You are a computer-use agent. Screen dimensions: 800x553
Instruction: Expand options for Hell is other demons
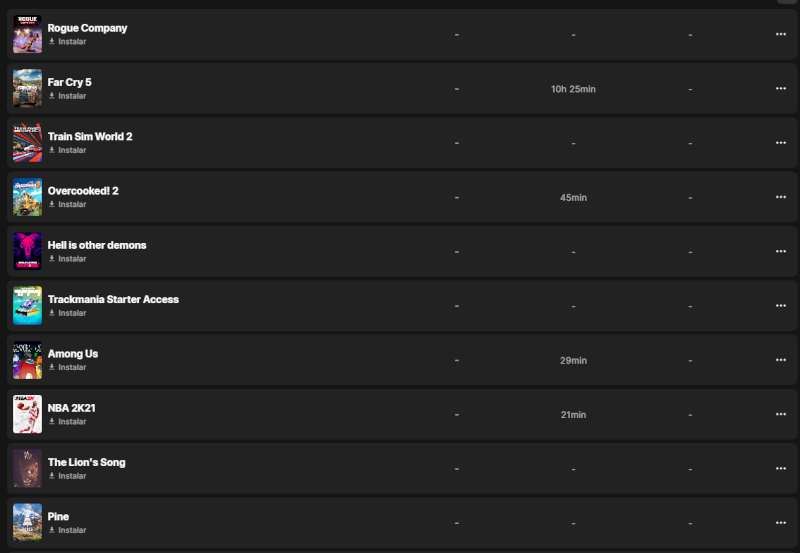[781, 251]
